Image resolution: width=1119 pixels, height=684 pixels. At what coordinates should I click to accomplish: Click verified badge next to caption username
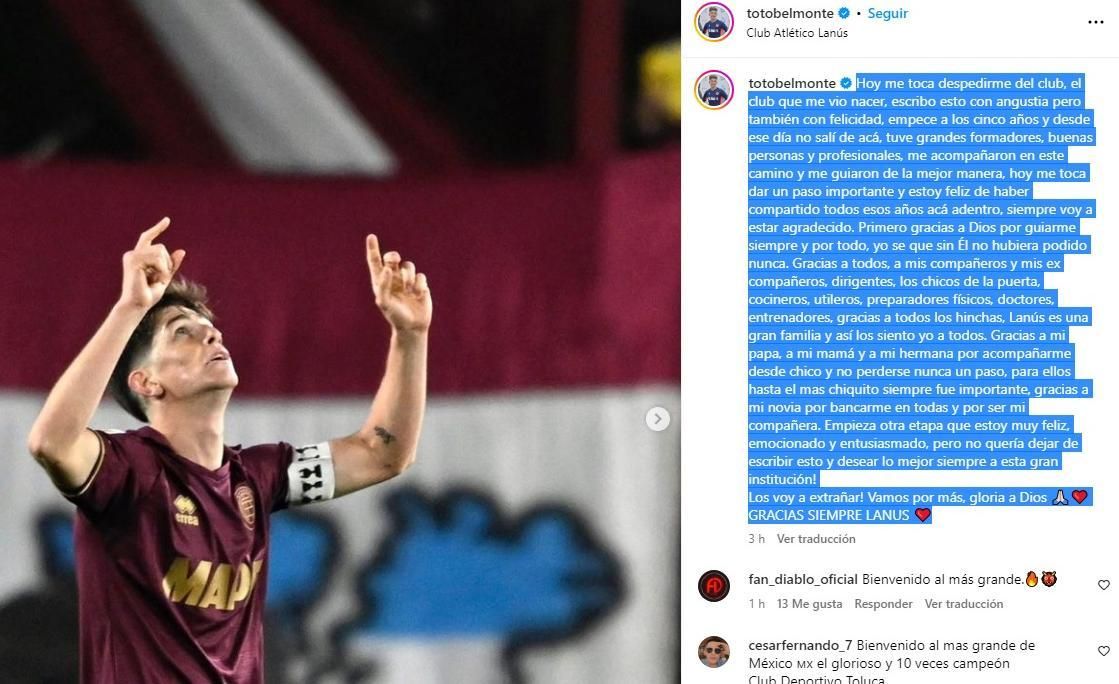click(846, 83)
